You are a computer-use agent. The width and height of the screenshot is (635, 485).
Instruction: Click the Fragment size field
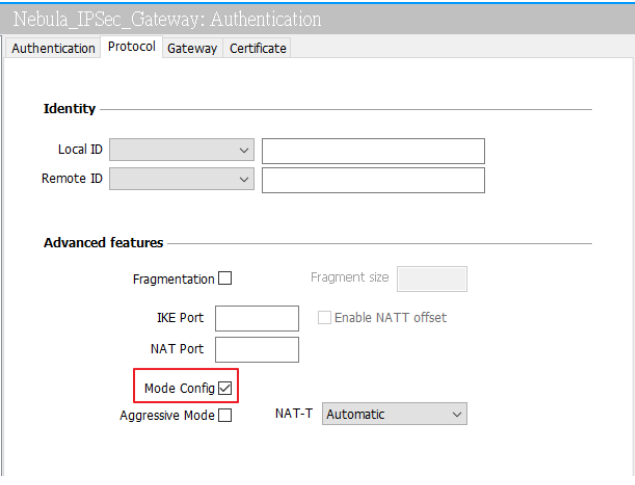point(432,279)
